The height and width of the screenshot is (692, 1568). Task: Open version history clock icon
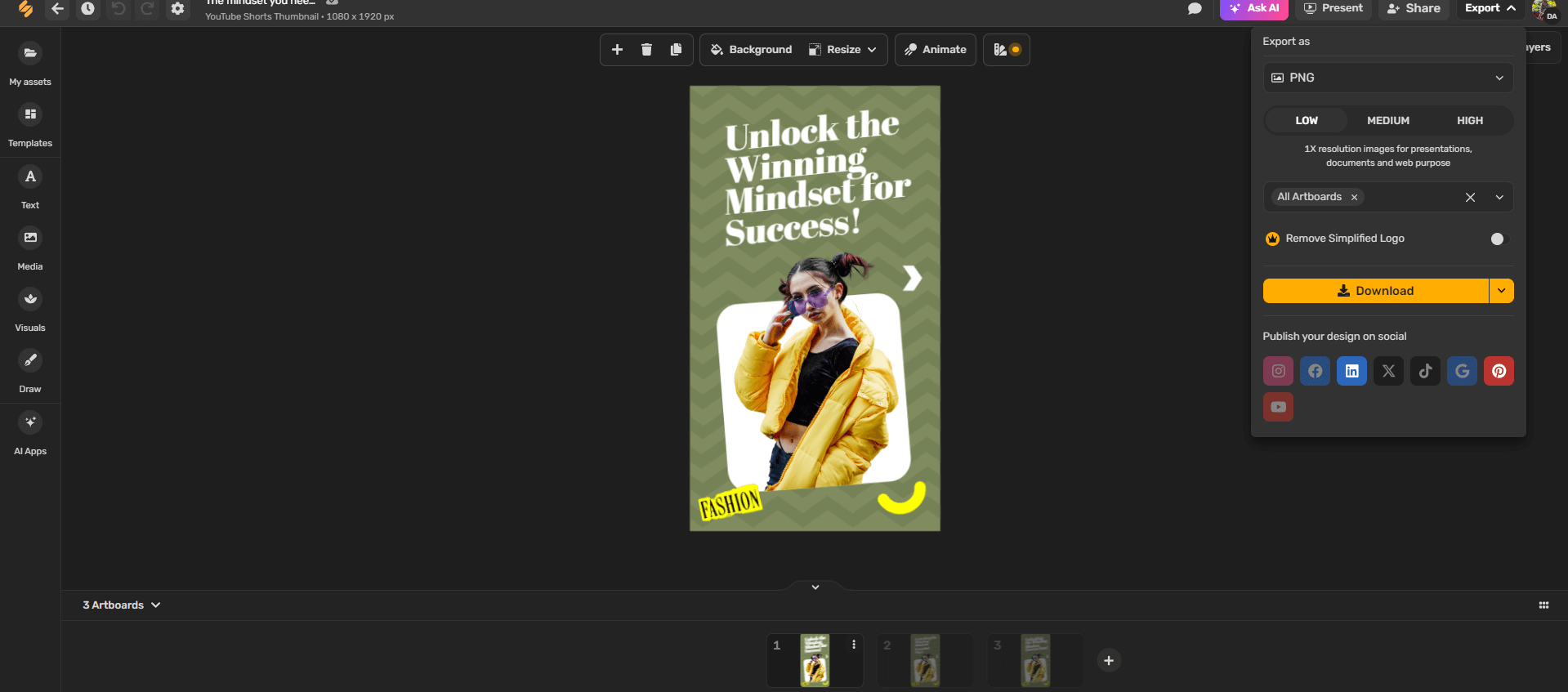click(87, 8)
